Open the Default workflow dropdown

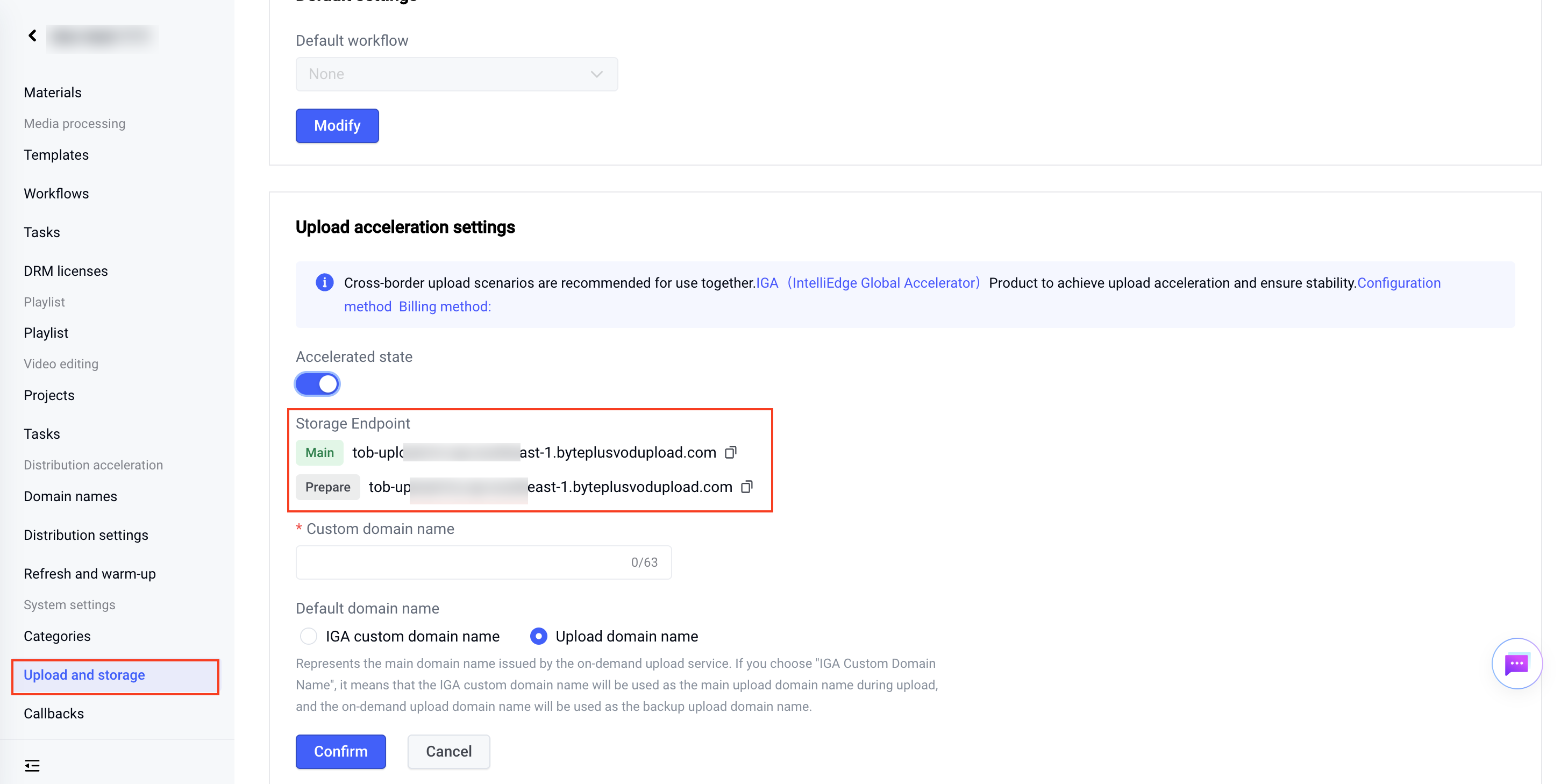[x=457, y=74]
